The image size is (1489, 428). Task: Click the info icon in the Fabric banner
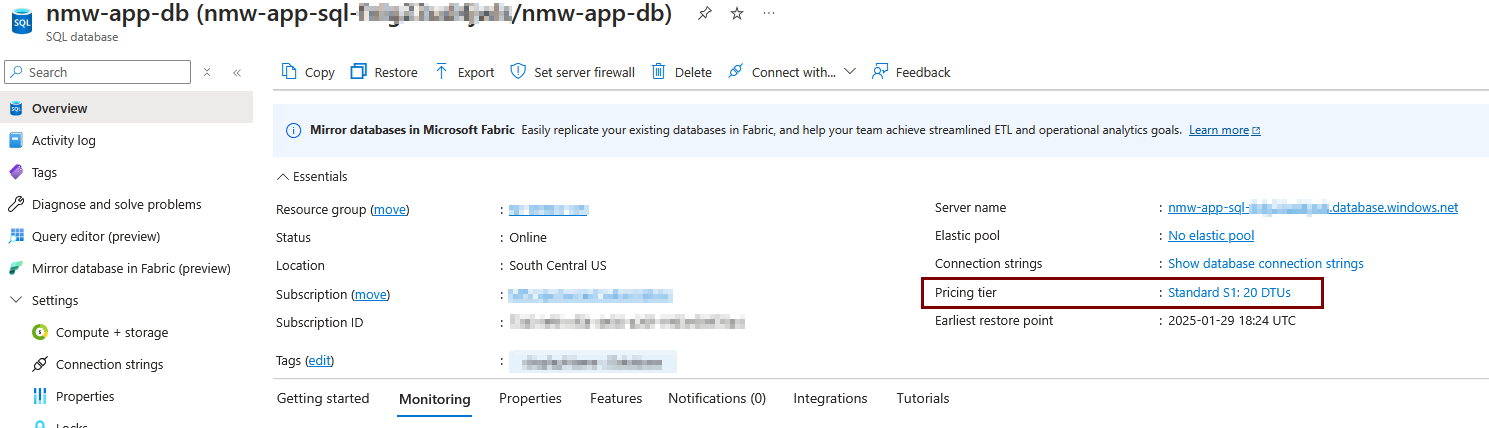[x=294, y=130]
